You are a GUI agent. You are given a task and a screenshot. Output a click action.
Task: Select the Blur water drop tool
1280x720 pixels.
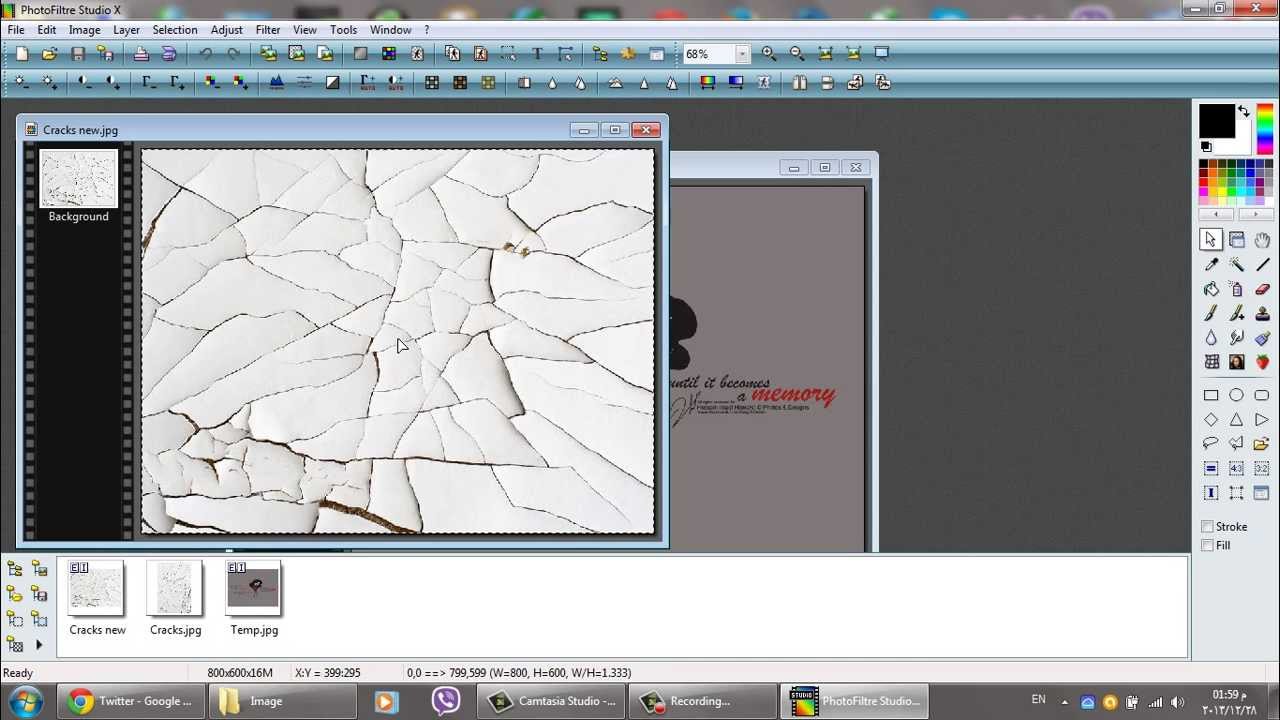[1211, 338]
